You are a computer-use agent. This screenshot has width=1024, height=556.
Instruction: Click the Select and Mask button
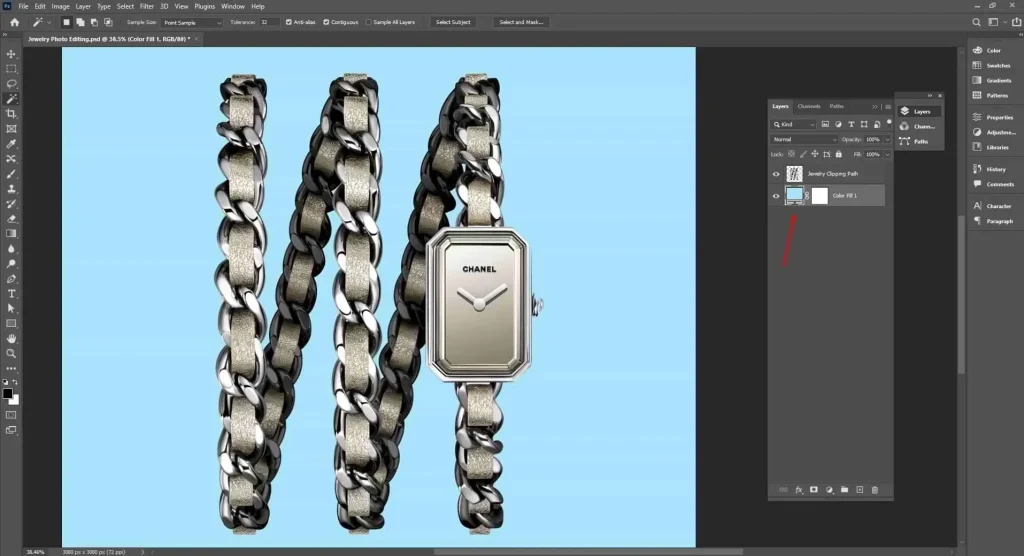pyautogui.click(x=520, y=22)
